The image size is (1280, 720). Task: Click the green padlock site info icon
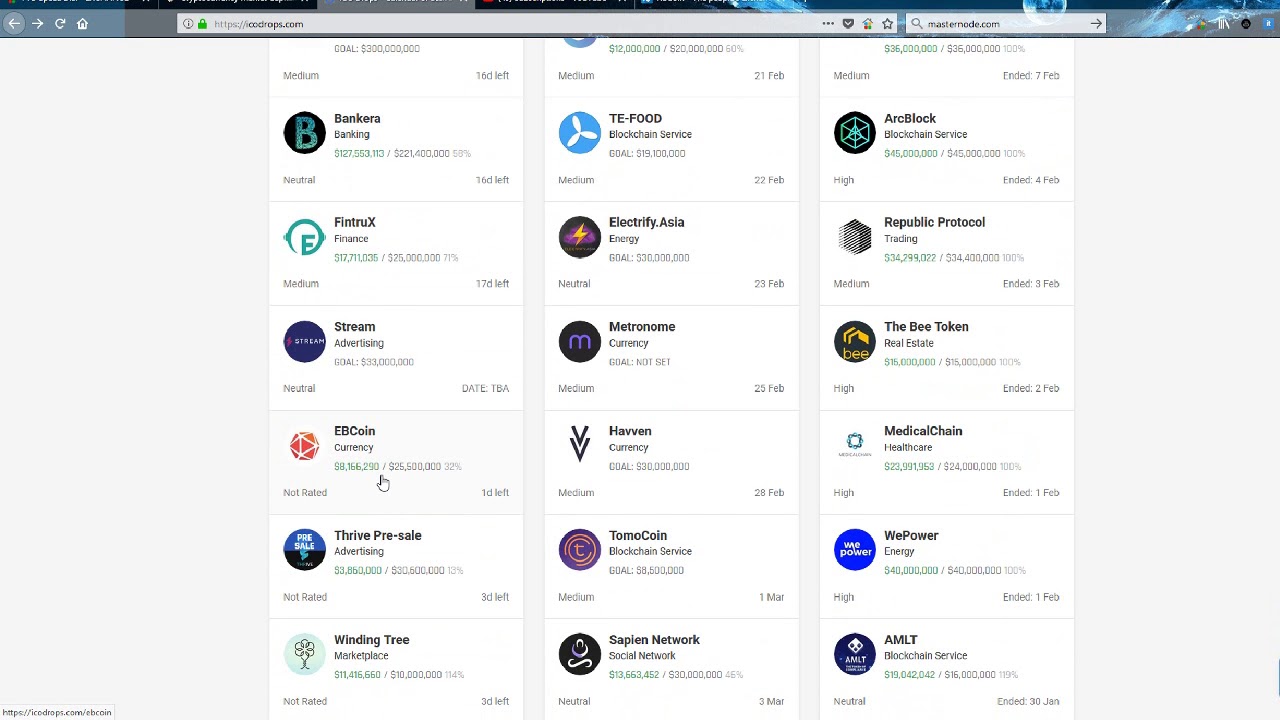coord(202,24)
